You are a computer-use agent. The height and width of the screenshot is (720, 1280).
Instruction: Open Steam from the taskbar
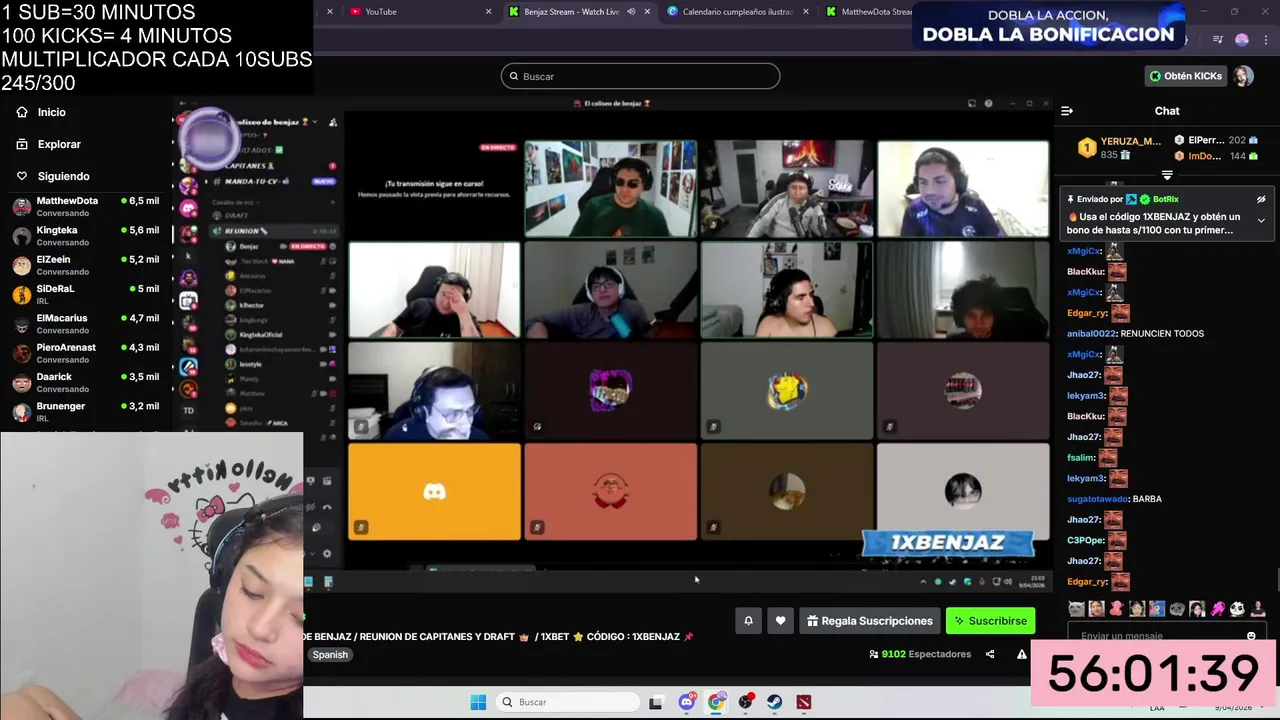774,702
